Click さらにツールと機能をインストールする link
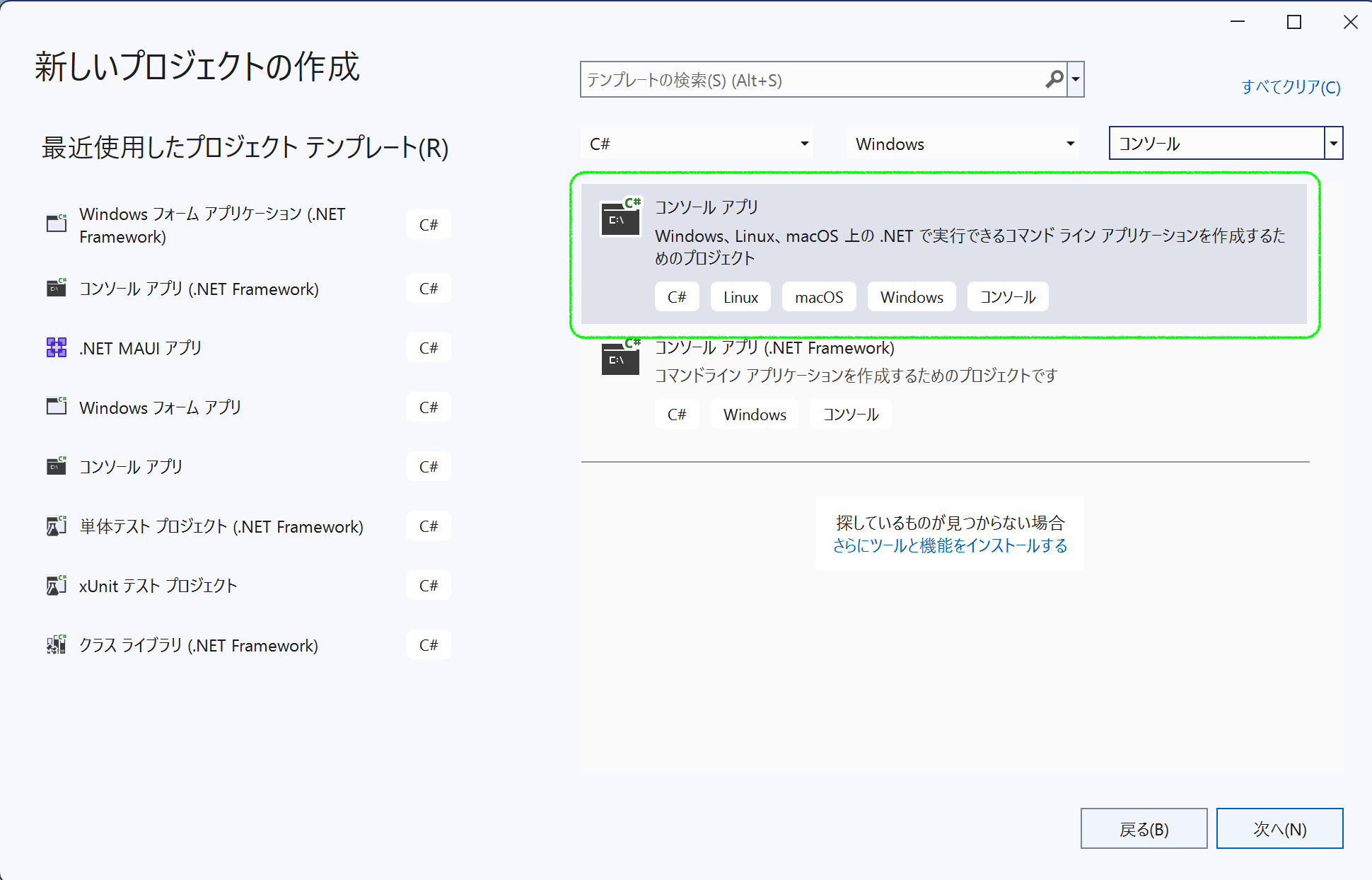1372x880 pixels. click(950, 545)
